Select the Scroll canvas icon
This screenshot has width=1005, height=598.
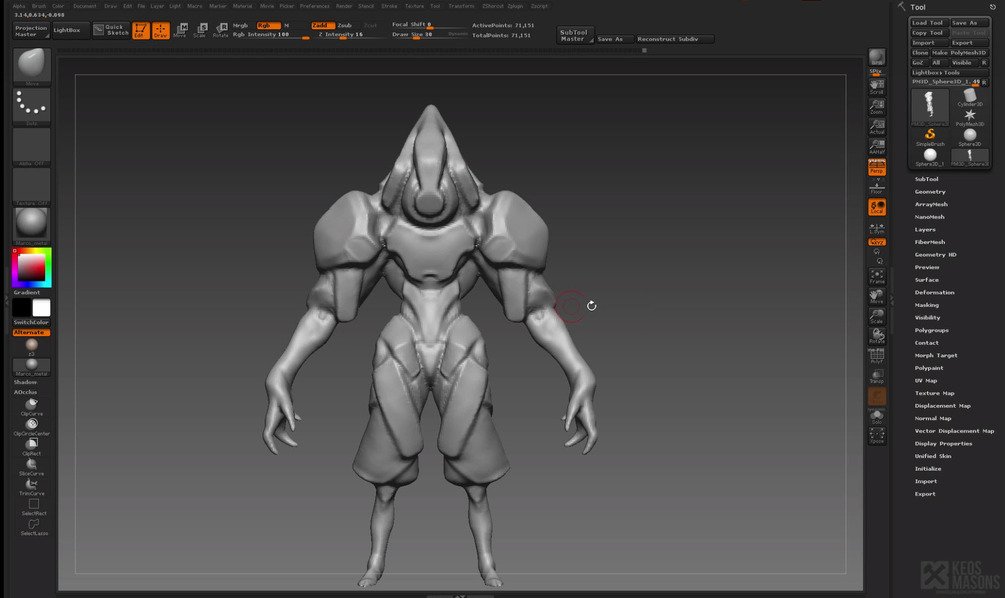tap(877, 87)
